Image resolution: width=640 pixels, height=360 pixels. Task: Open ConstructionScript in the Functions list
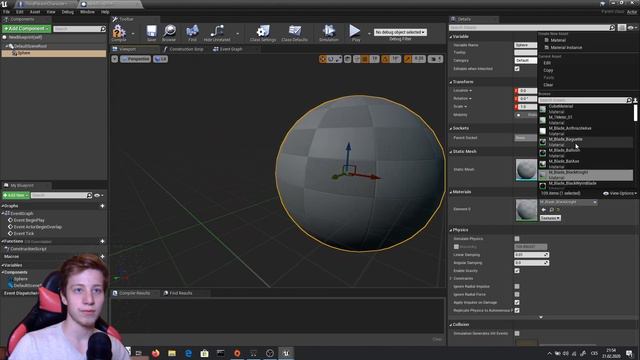point(28,249)
